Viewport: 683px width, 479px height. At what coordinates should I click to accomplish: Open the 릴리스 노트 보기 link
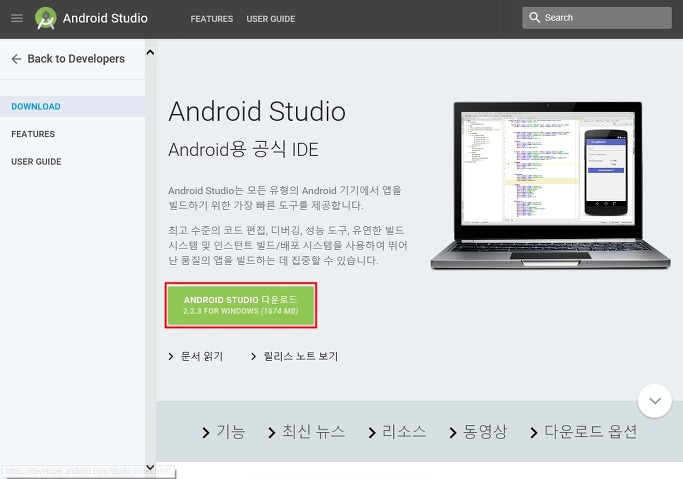coord(295,357)
